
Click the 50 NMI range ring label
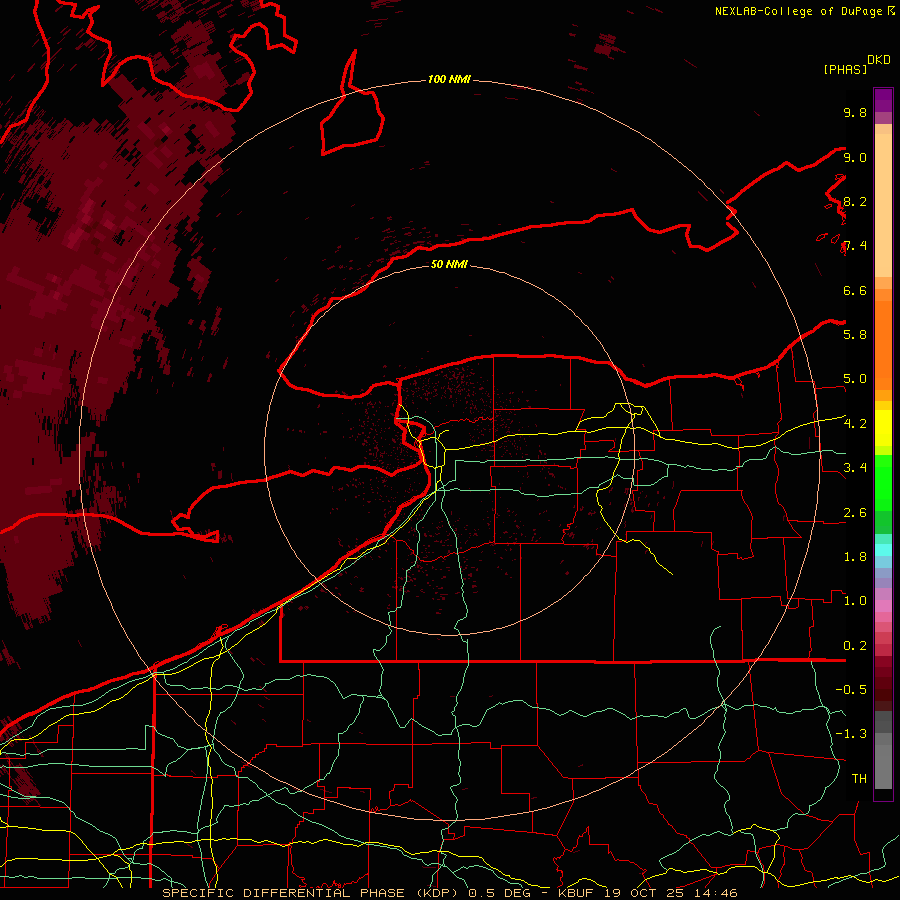point(449,264)
